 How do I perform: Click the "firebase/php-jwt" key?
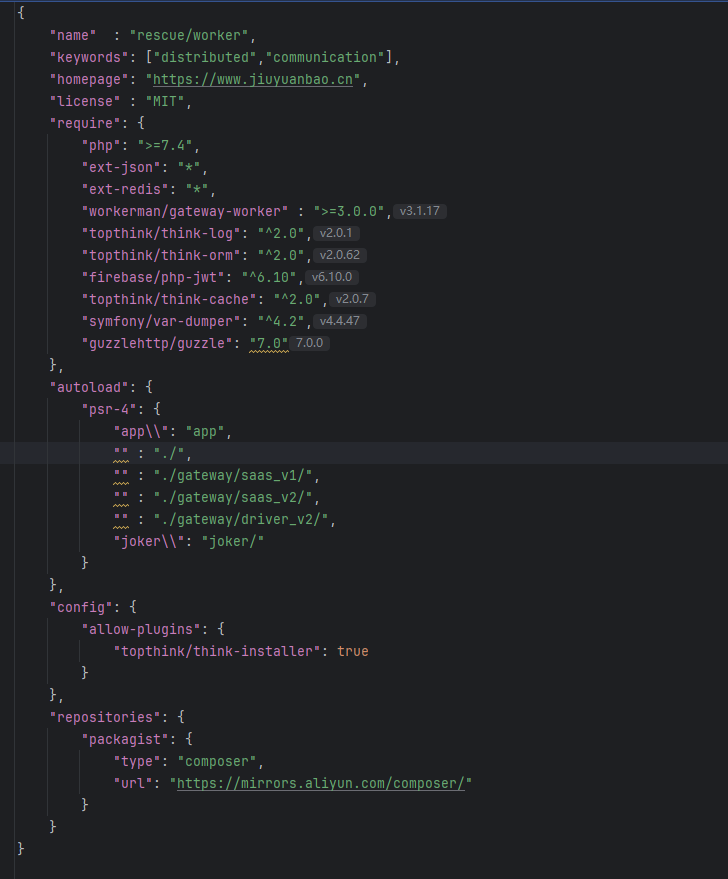(x=153, y=277)
